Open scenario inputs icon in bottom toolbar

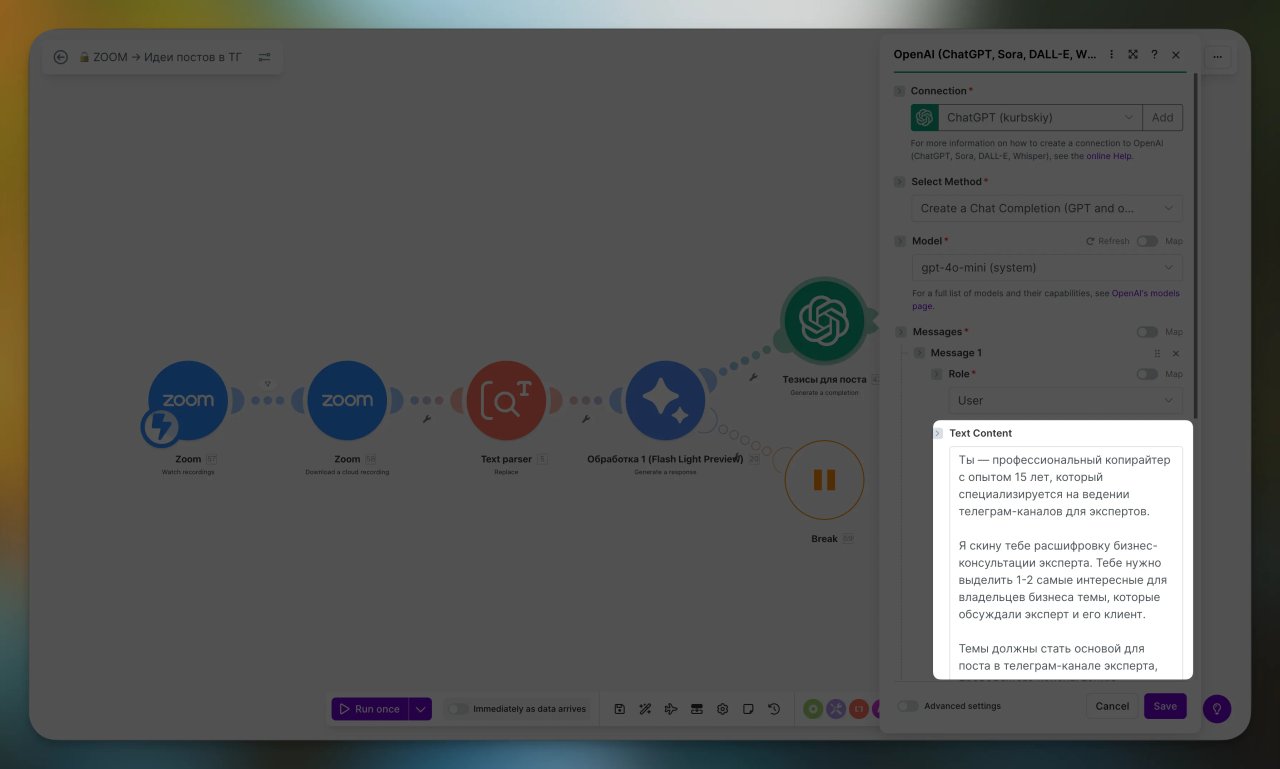point(697,709)
